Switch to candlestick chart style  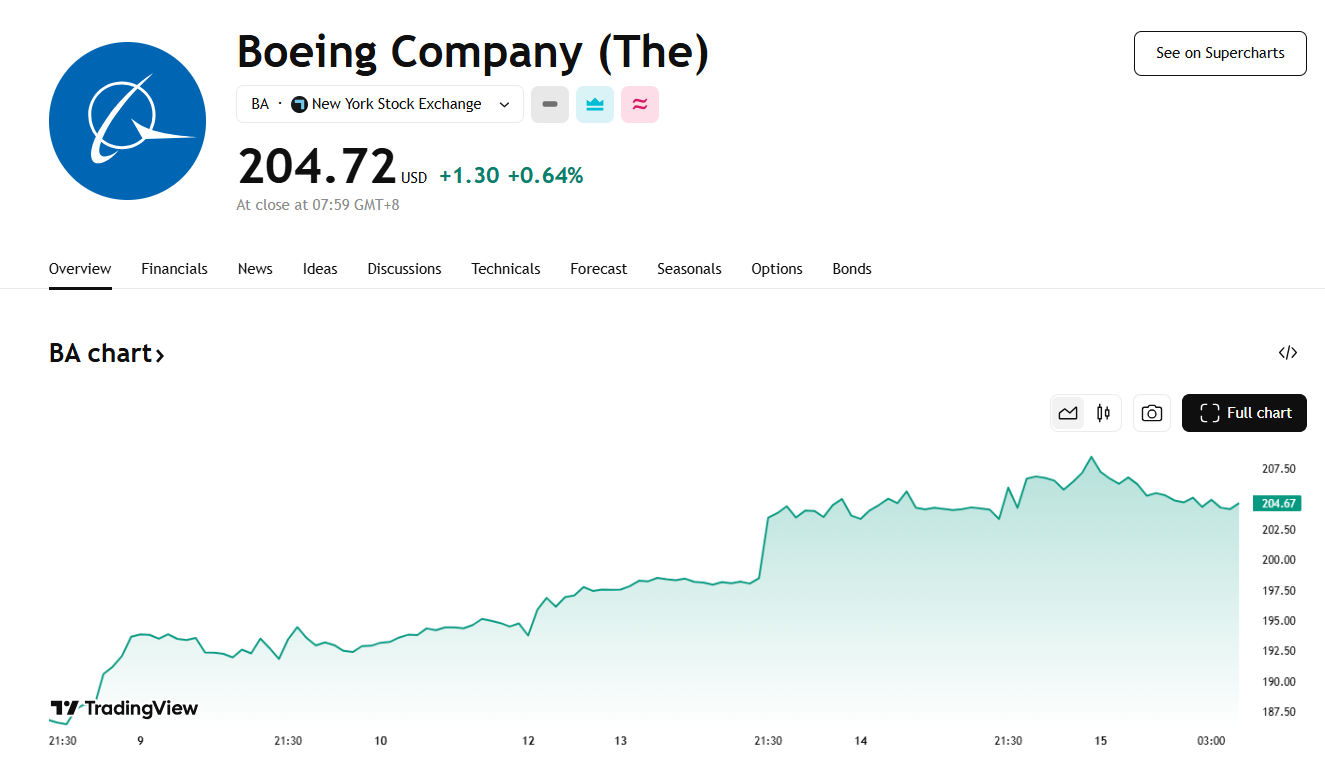tap(1103, 413)
